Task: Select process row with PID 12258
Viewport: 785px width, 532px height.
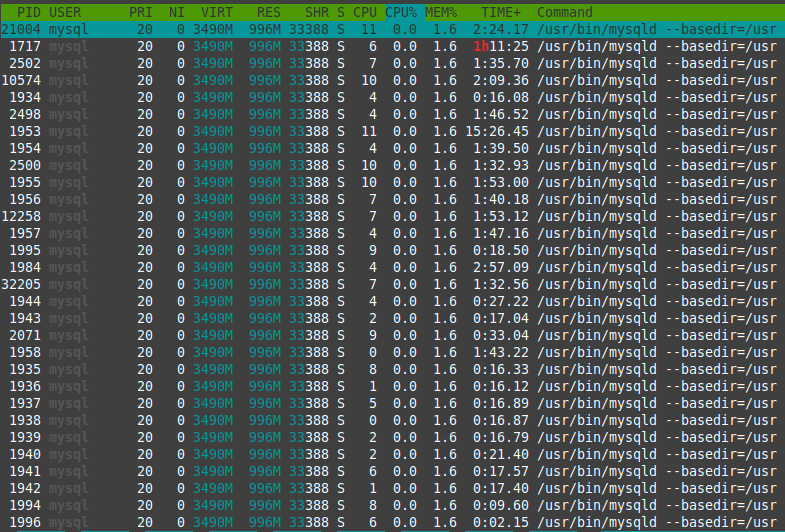Action: tap(22, 216)
